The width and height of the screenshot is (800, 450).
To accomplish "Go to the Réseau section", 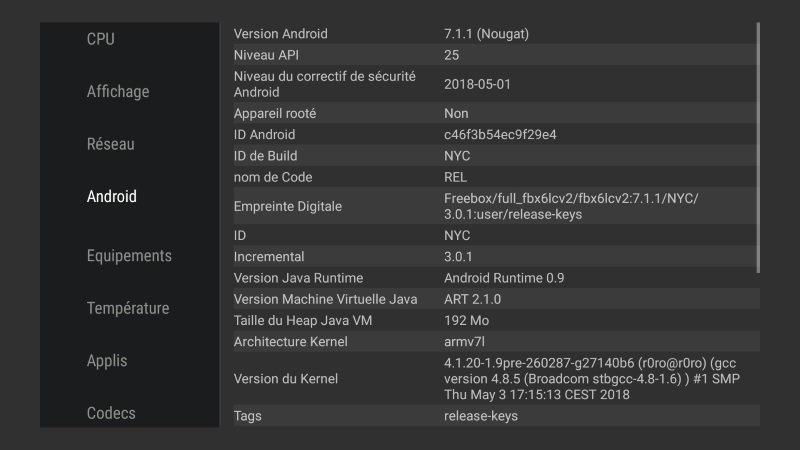I will point(111,144).
